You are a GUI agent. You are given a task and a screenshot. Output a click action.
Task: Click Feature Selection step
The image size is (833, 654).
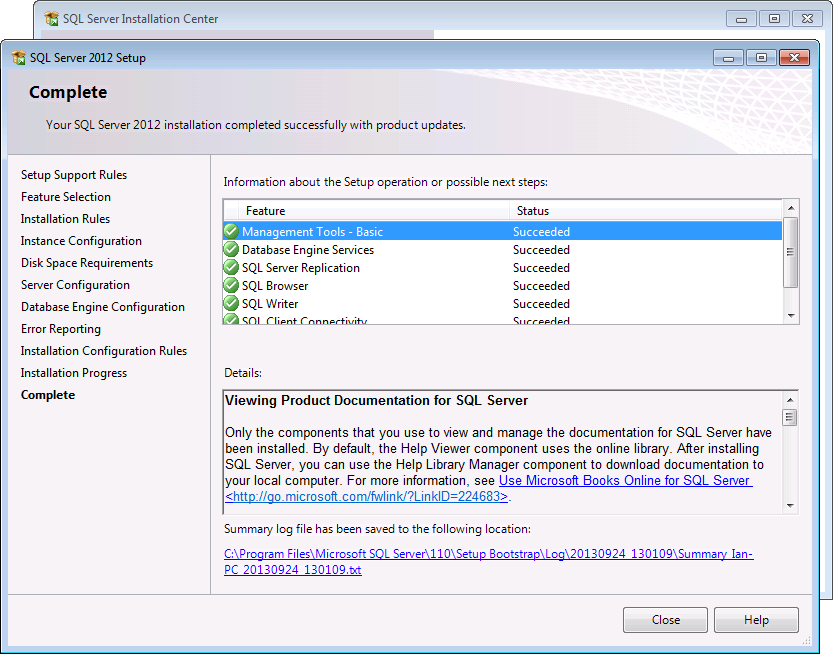click(66, 197)
